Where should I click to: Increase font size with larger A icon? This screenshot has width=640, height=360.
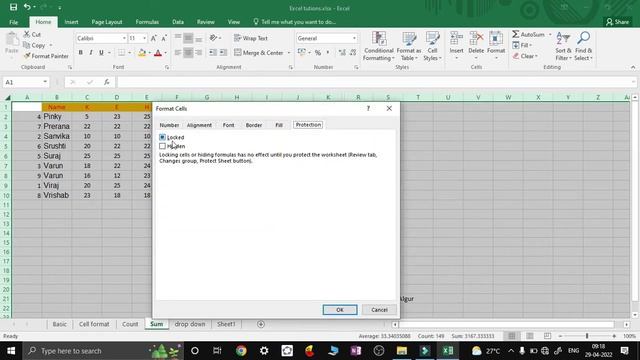click(x=153, y=38)
